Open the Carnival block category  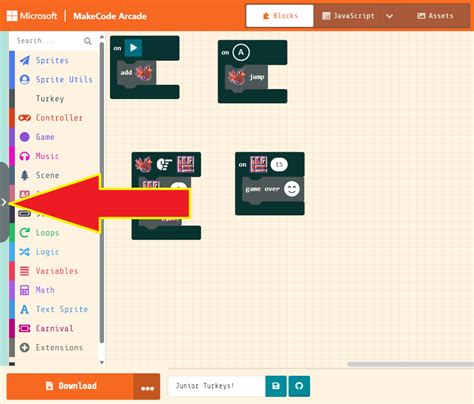53,328
